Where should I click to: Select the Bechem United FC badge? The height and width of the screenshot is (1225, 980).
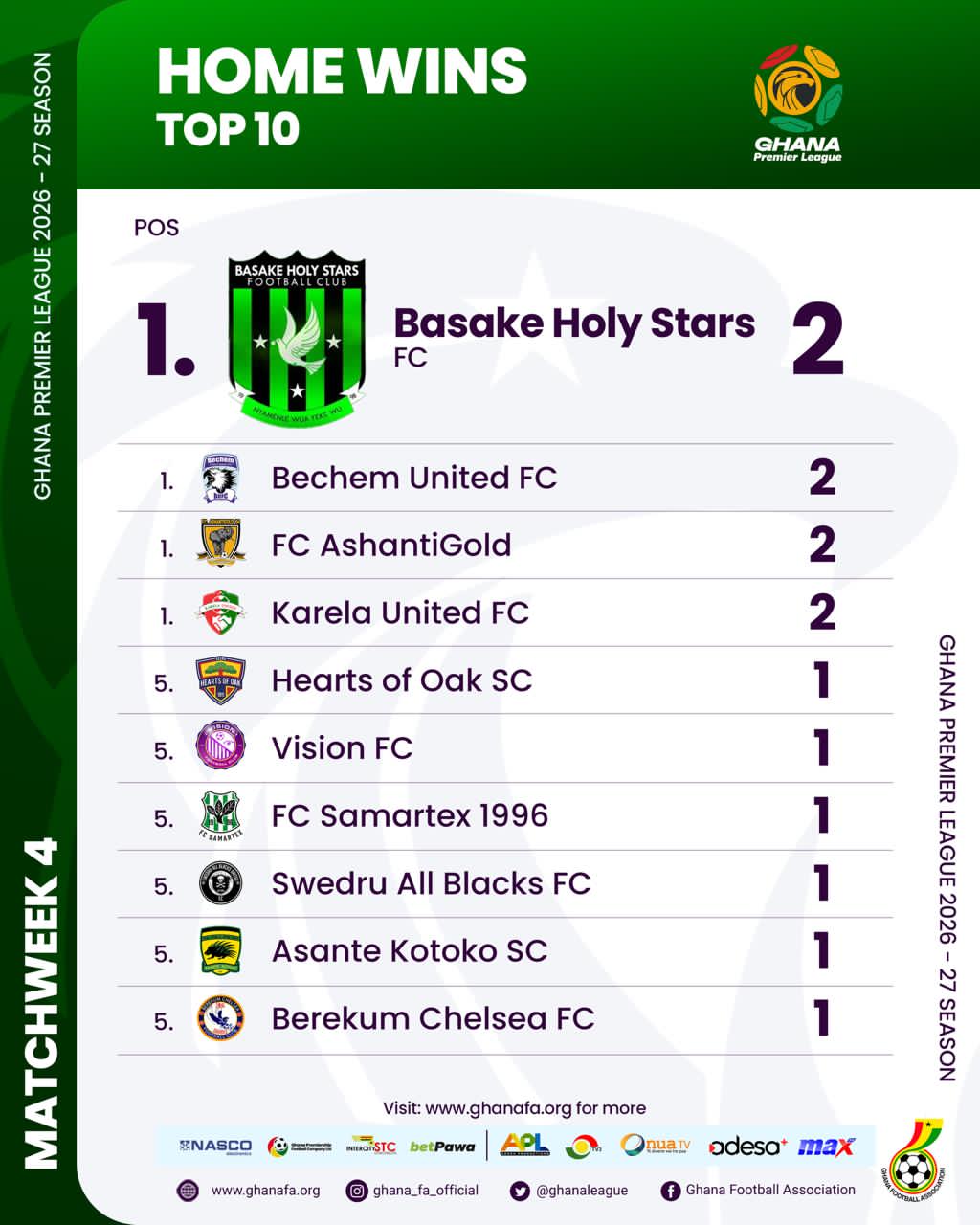(x=220, y=479)
